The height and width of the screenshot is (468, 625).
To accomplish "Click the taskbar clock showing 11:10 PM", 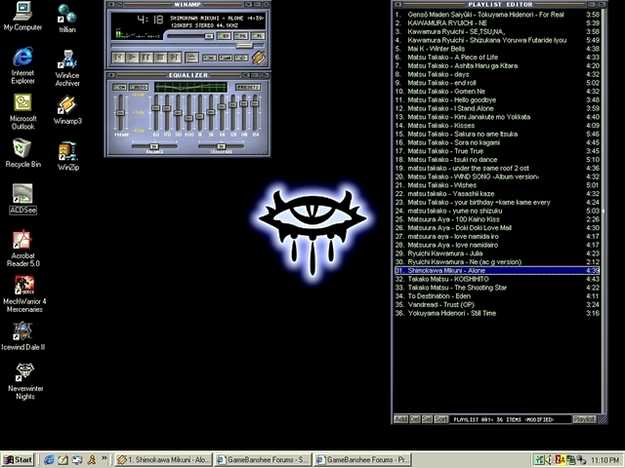I will [x=605, y=460].
